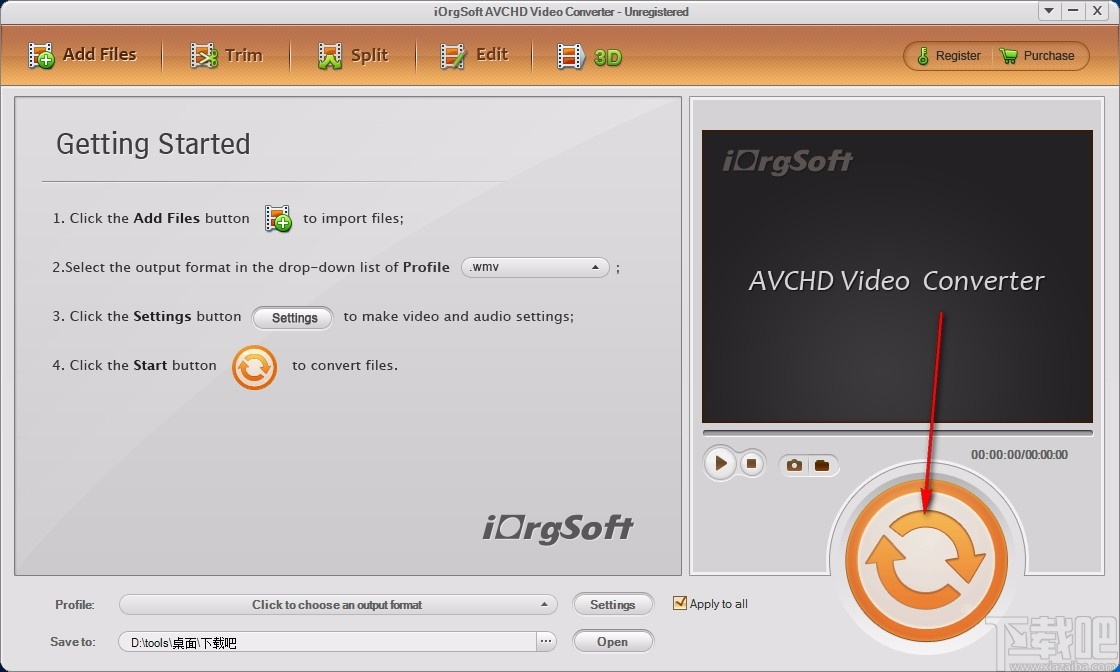Stop the video playback
The image size is (1120, 672).
[751, 463]
